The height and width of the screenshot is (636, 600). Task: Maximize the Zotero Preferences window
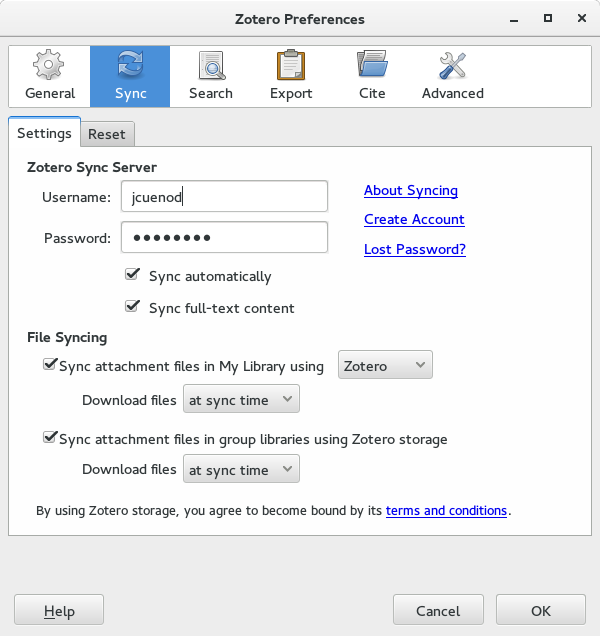(x=548, y=18)
